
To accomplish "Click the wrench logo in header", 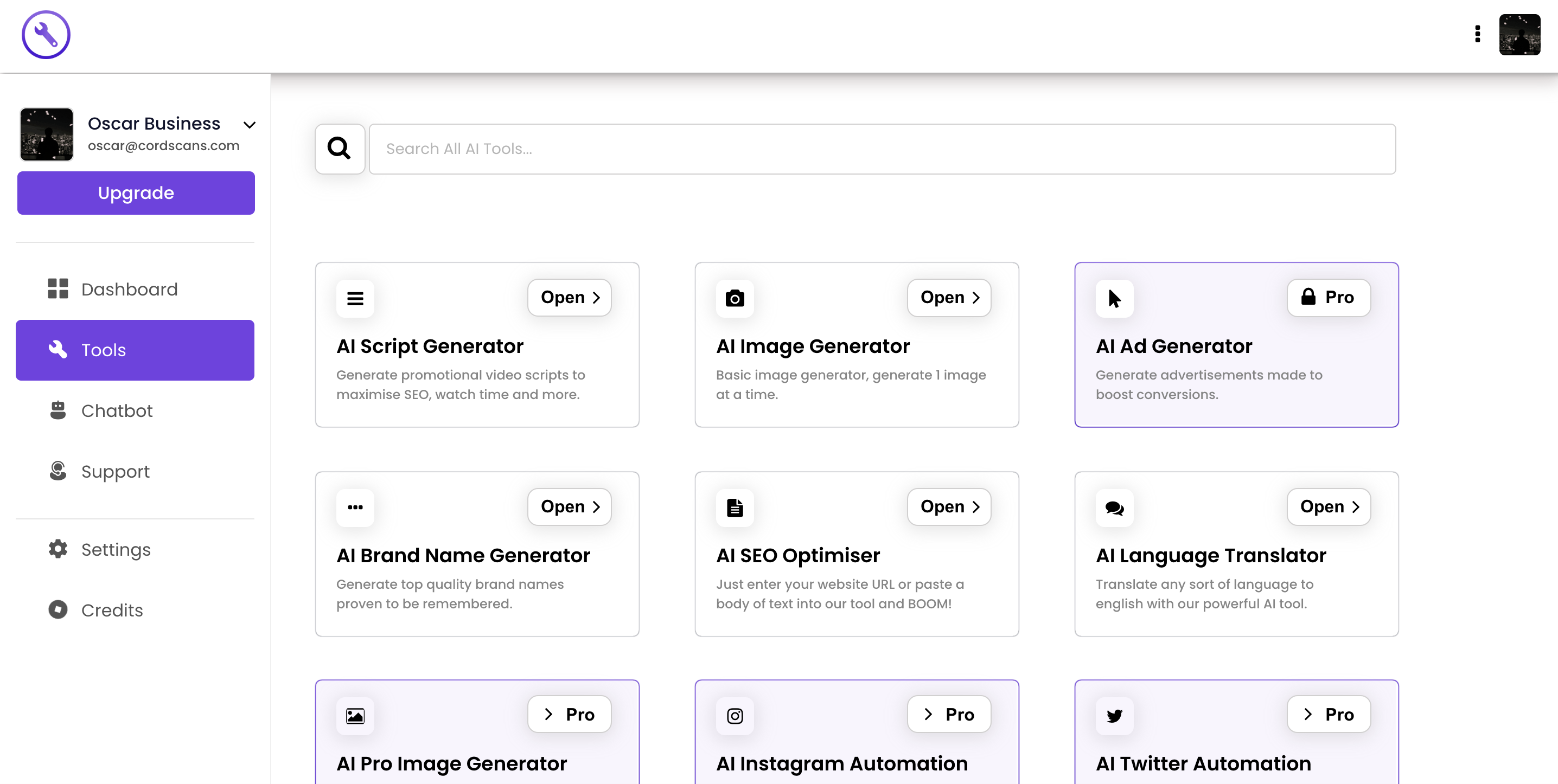I will [46, 35].
